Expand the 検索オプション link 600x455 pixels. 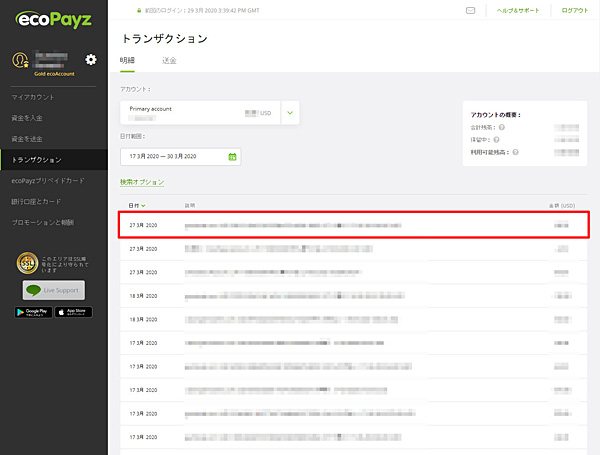[142, 182]
